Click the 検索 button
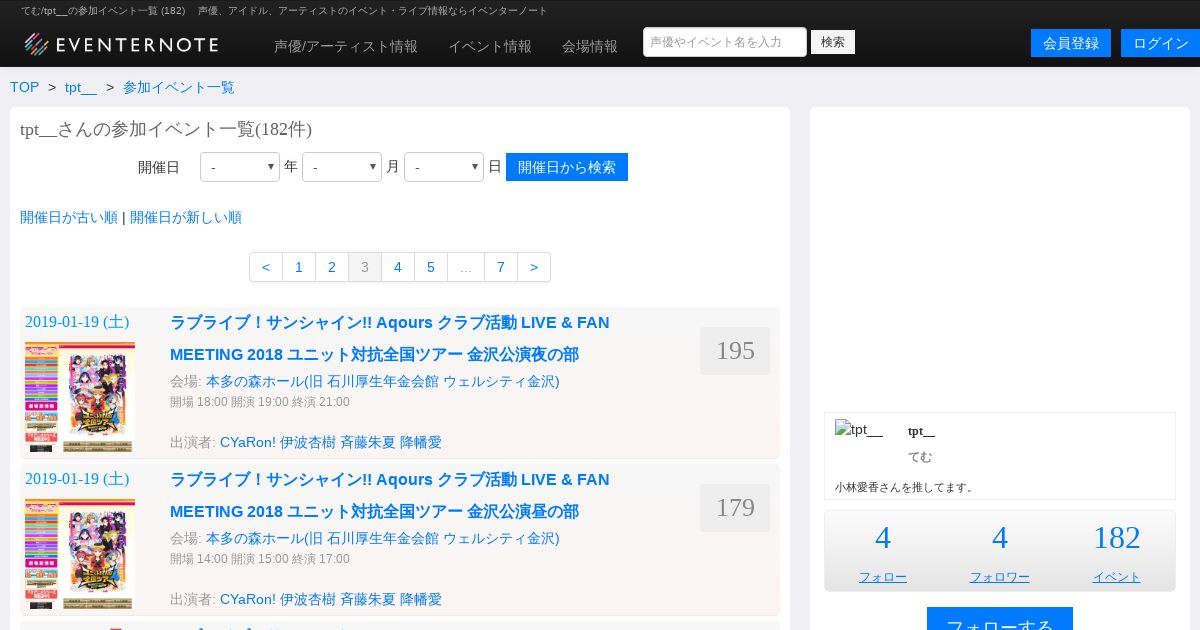Screen dimensions: 1200x630 tap(833, 42)
